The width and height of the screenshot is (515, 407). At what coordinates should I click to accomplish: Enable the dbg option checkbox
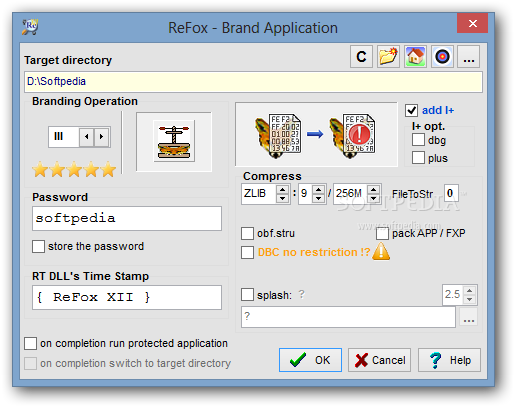(418, 140)
